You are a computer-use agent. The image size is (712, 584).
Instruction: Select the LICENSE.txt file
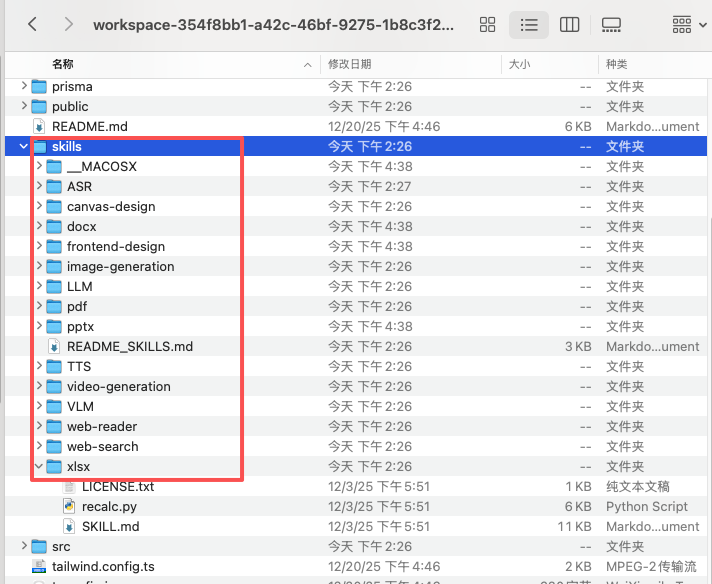click(117, 486)
